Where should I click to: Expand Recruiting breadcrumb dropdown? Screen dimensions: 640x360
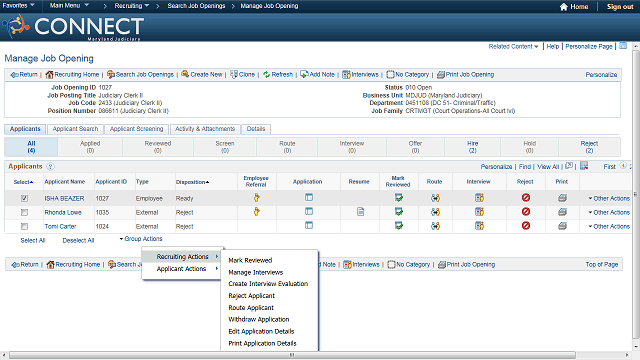tap(131, 6)
